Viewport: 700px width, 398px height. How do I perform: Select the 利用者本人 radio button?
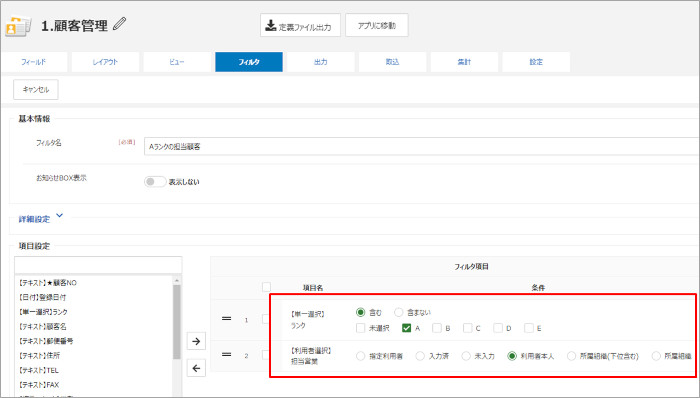tap(512, 356)
